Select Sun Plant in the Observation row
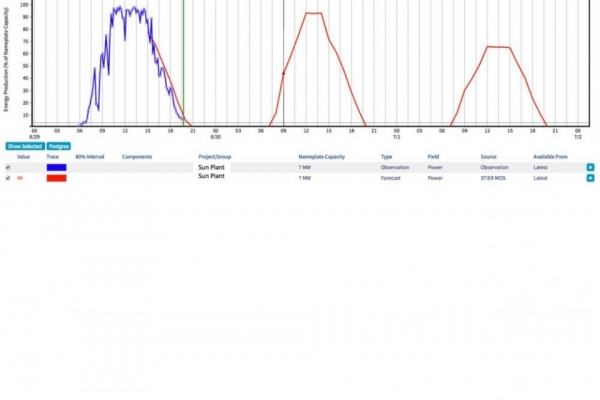This screenshot has height=400, width=600. click(211, 167)
